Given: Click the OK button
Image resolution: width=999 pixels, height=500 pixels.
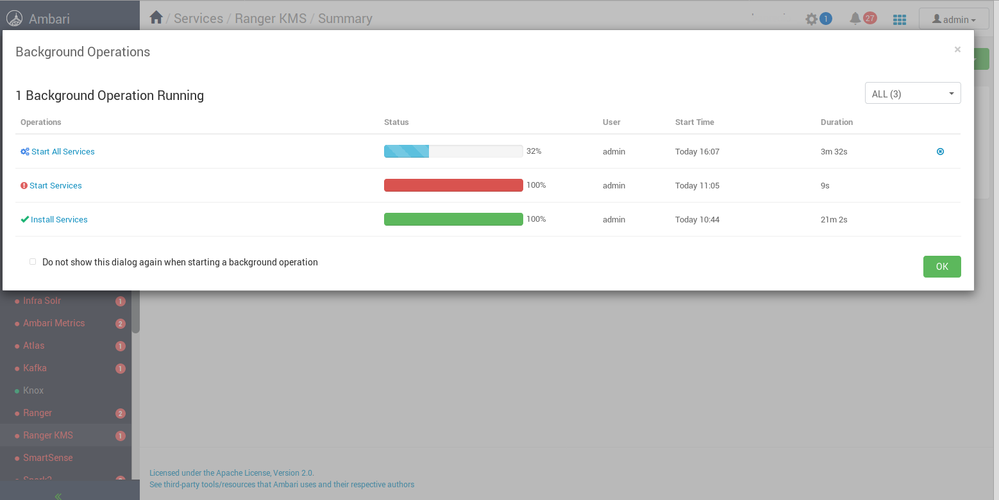Looking at the screenshot, I should [942, 266].
